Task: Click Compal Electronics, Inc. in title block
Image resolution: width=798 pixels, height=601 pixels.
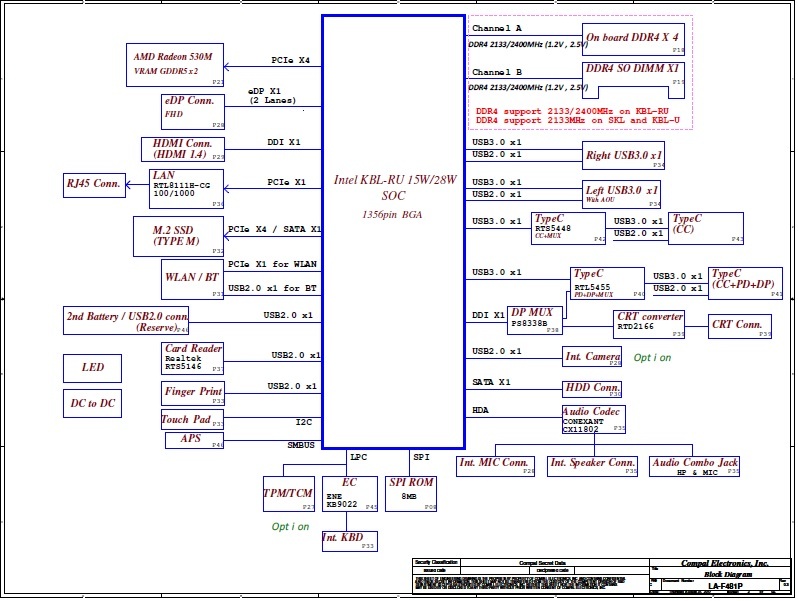Action: 724,563
